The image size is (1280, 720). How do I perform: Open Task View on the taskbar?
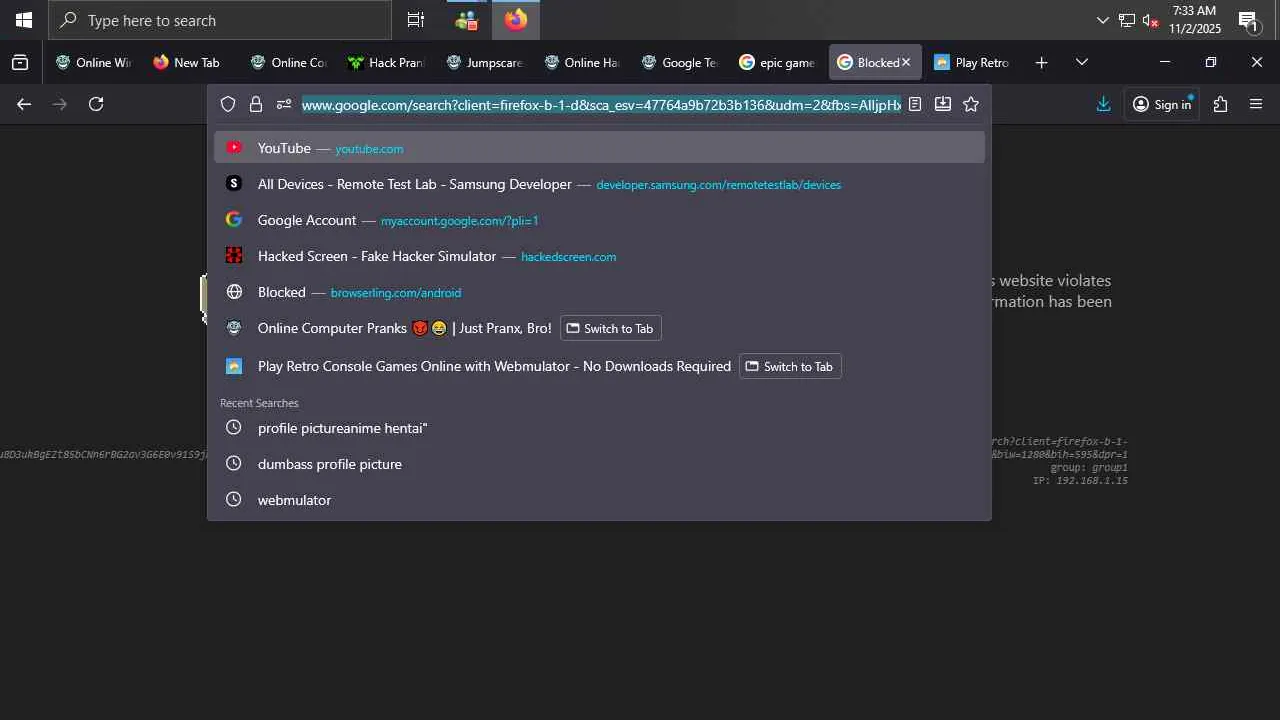416,20
